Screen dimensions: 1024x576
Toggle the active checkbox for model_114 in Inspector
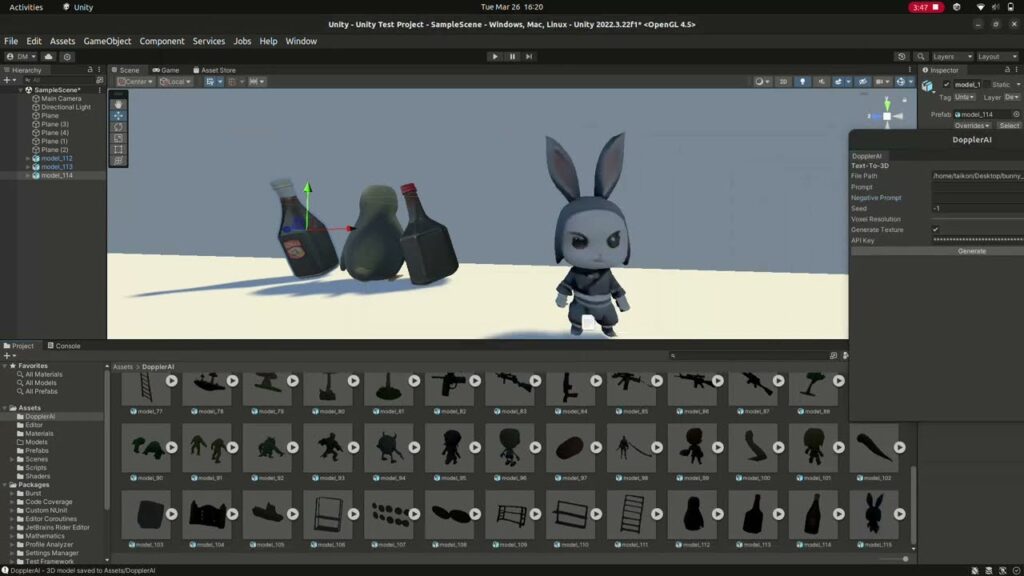pyautogui.click(x=946, y=85)
